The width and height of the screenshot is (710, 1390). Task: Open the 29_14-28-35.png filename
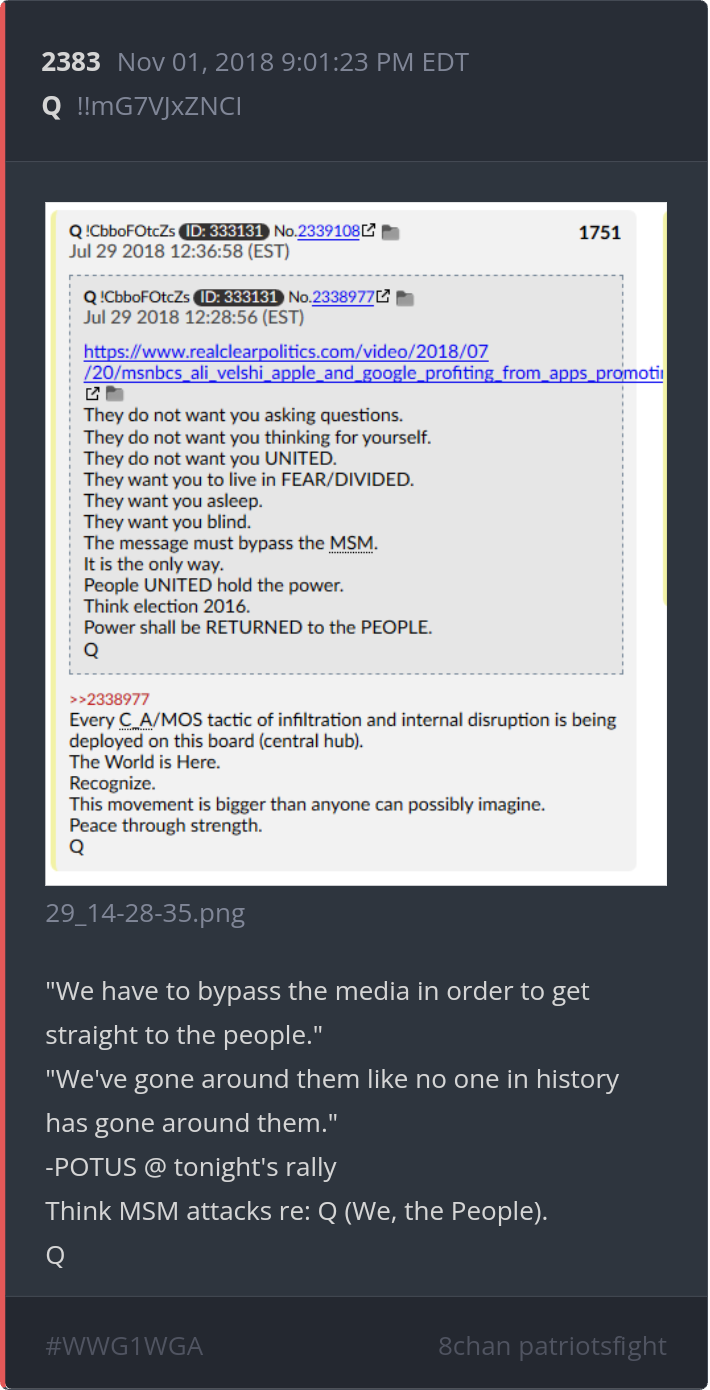pos(145,912)
